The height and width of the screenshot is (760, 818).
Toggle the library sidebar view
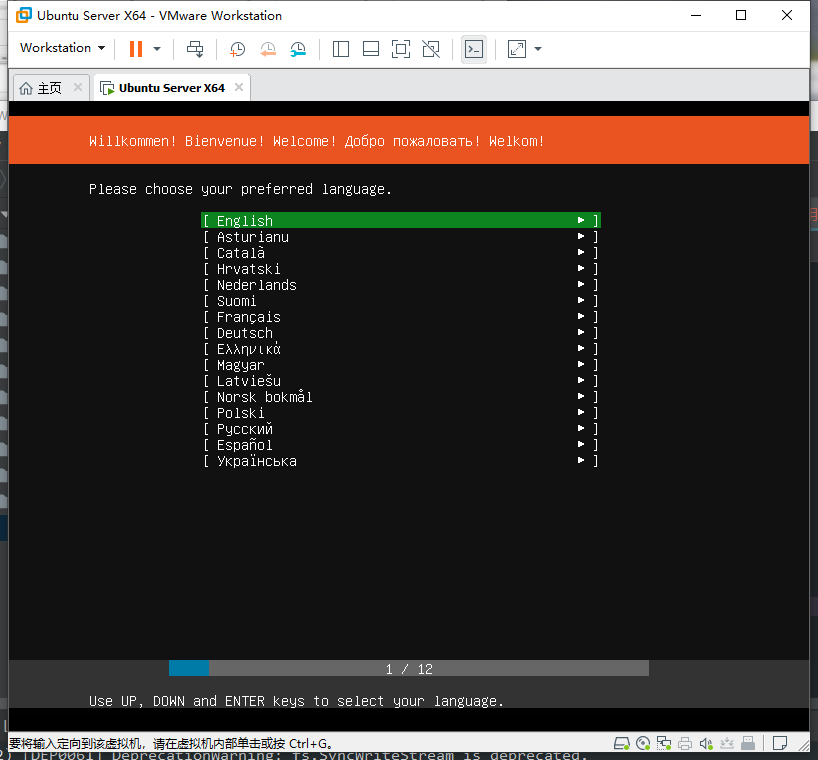tap(341, 49)
